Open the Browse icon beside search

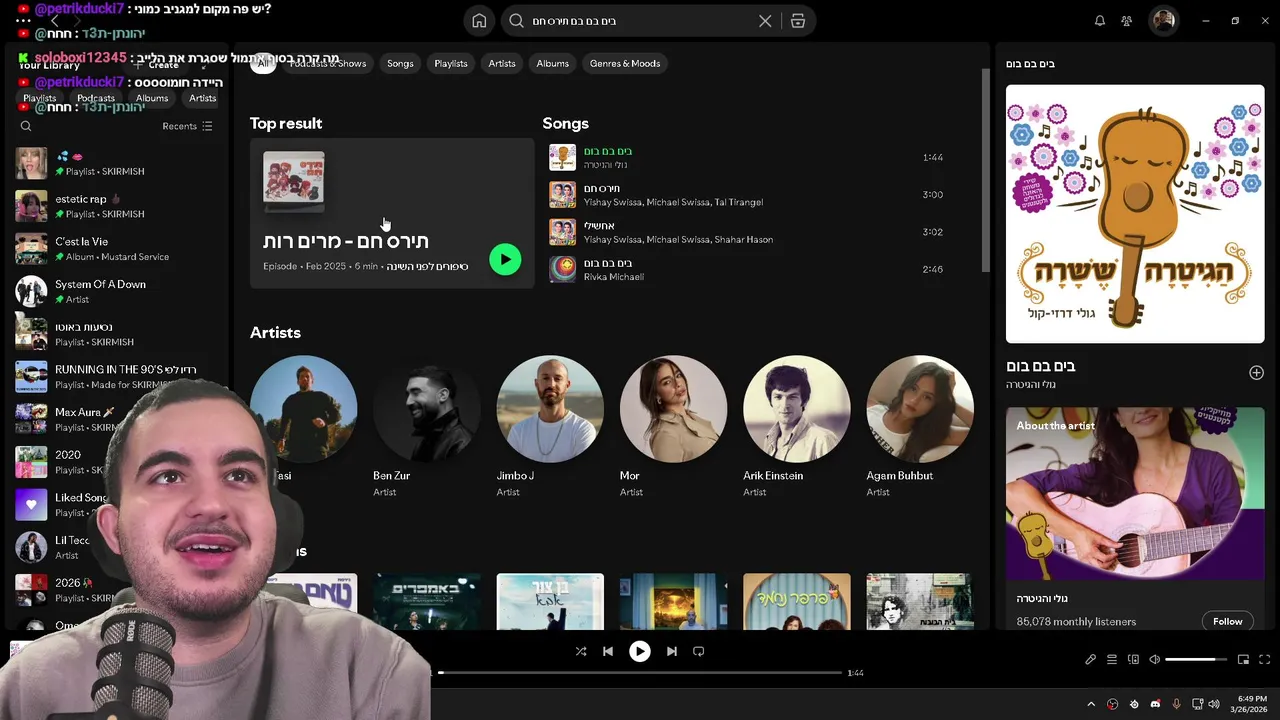(x=798, y=21)
